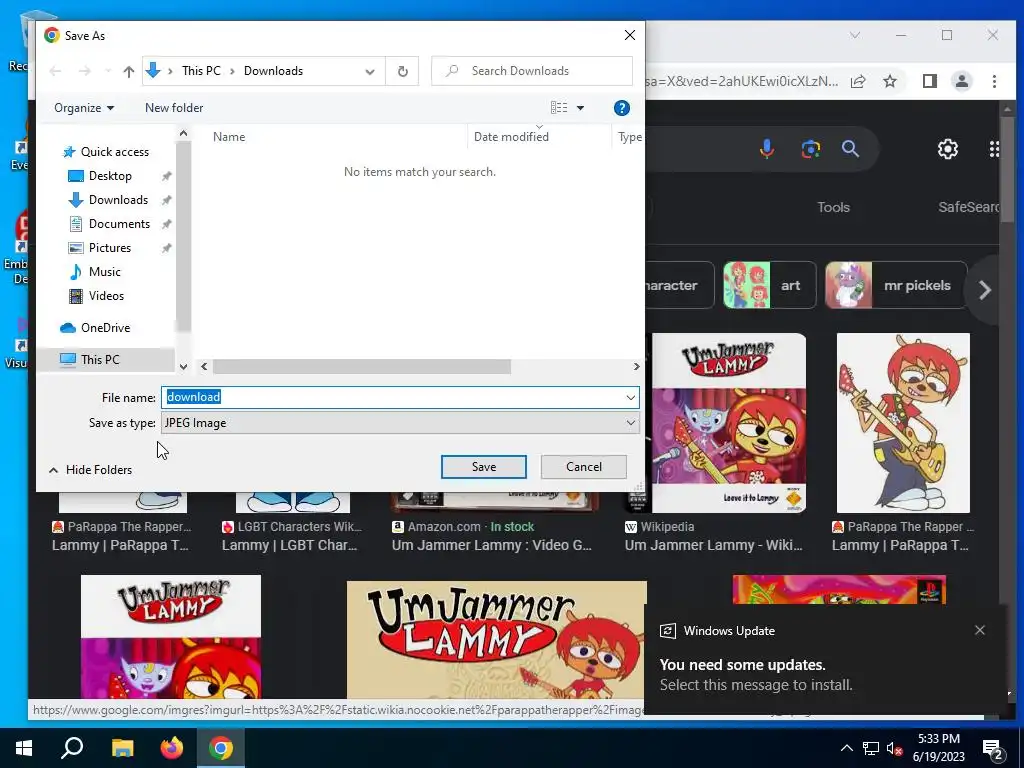Expand the address bar path history dropdown

pos(370,72)
